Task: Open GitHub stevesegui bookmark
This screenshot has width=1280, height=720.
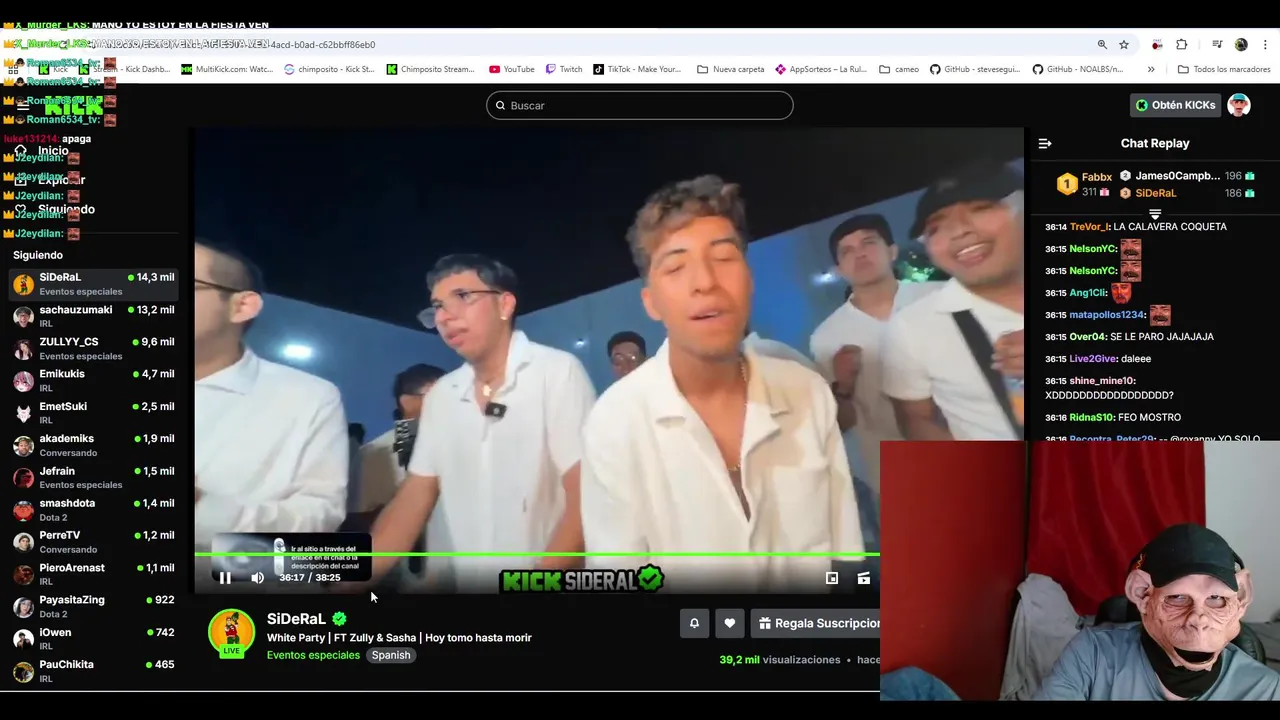Action: 974,69
